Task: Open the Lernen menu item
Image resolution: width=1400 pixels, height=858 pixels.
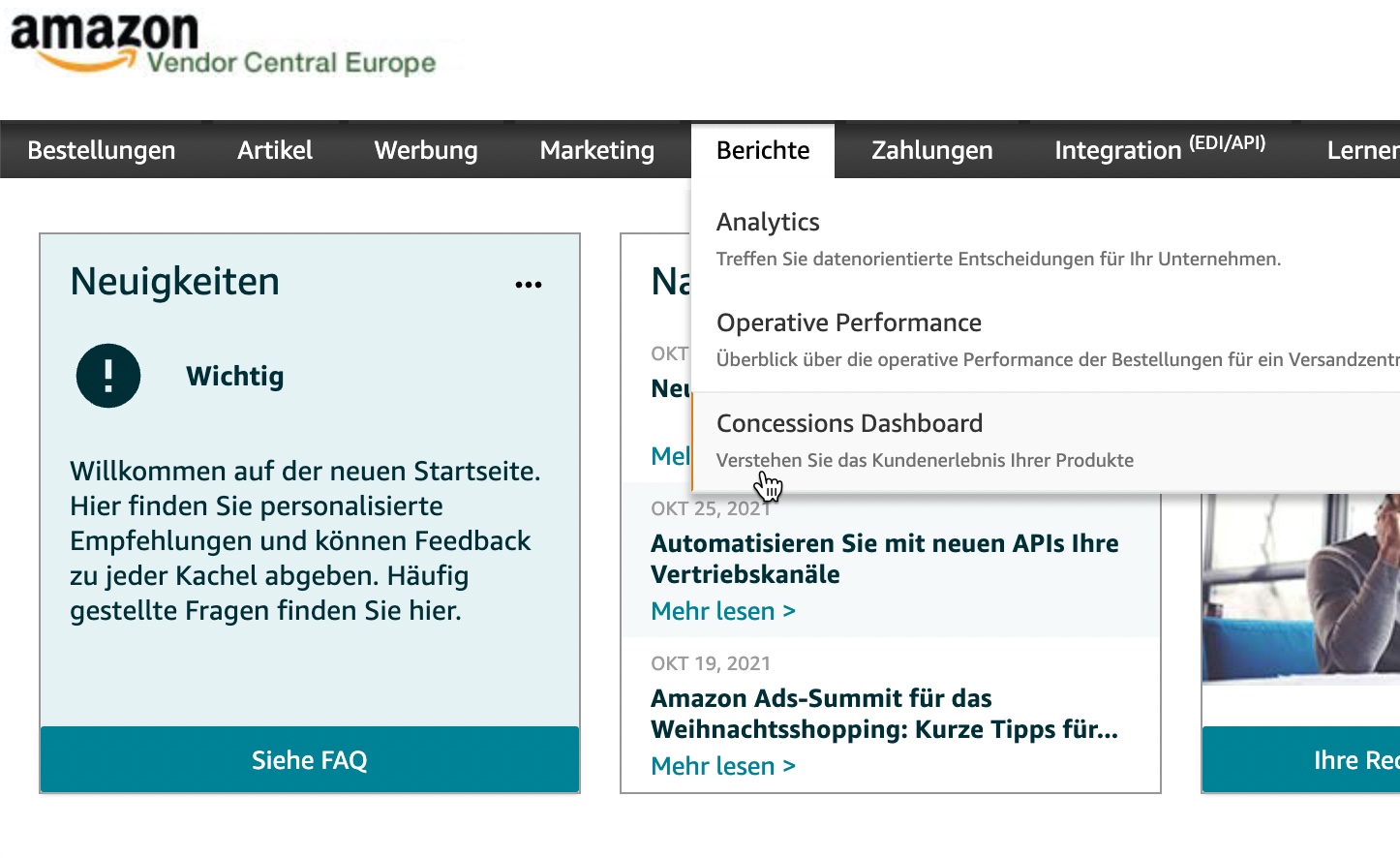Action: pyautogui.click(x=1362, y=150)
